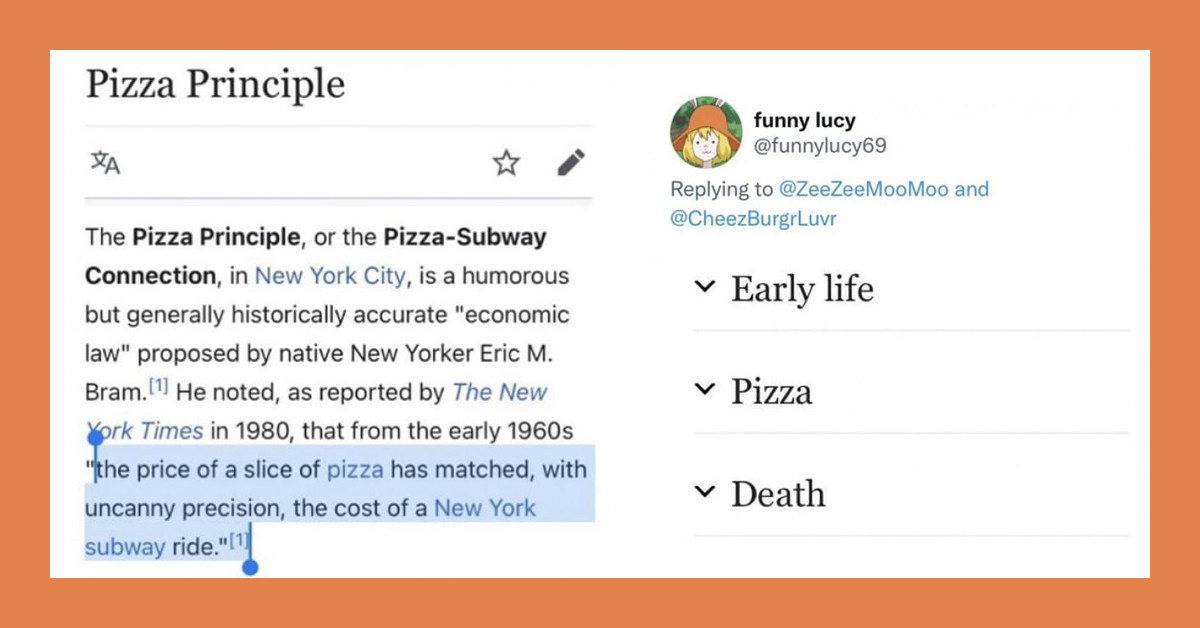Bookmark the article with the star icon

pyautogui.click(x=505, y=162)
